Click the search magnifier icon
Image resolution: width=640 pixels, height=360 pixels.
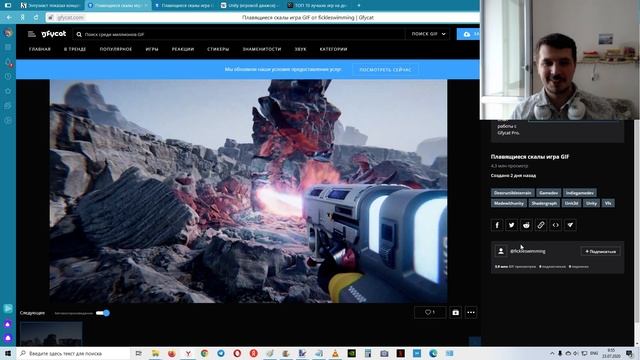79,35
